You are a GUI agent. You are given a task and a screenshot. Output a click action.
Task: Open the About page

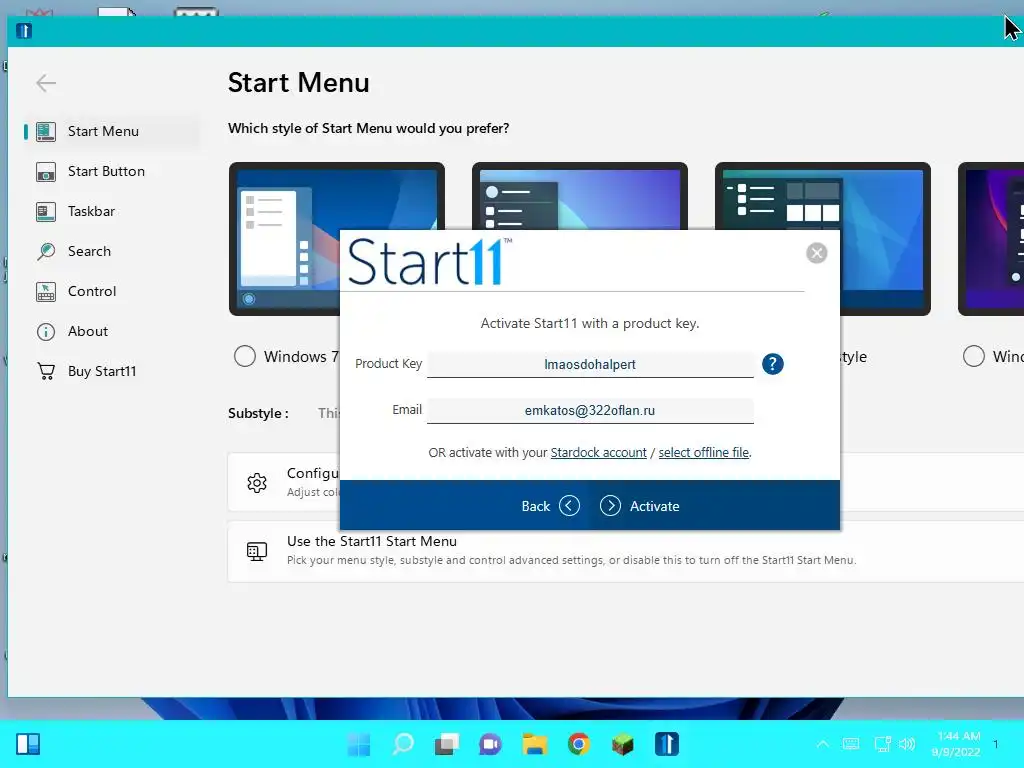111,331
